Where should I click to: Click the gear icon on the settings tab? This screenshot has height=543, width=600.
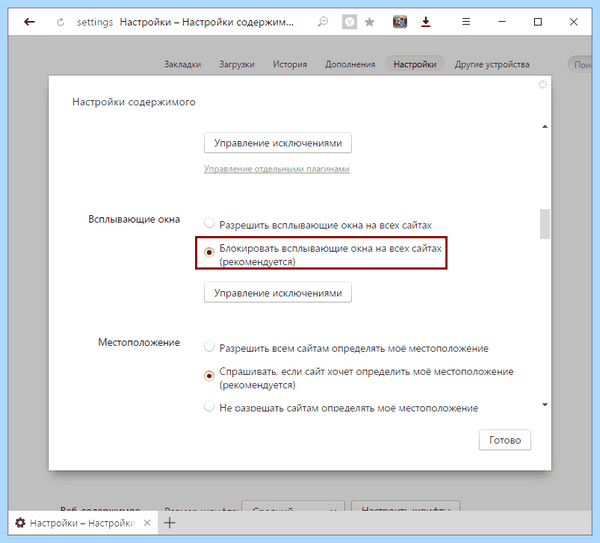[x=20, y=523]
